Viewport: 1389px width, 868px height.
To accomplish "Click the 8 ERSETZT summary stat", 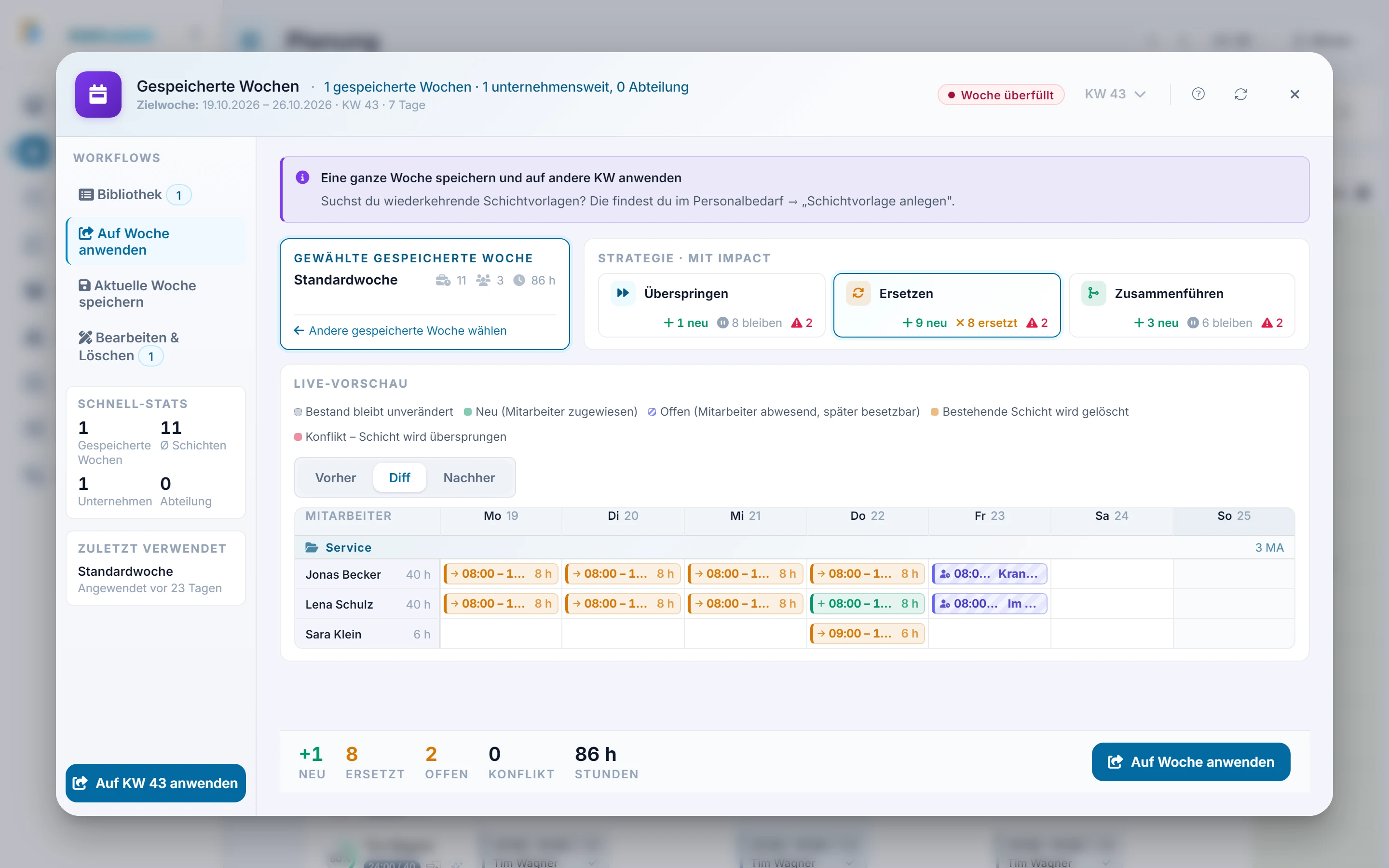I will 375,762.
